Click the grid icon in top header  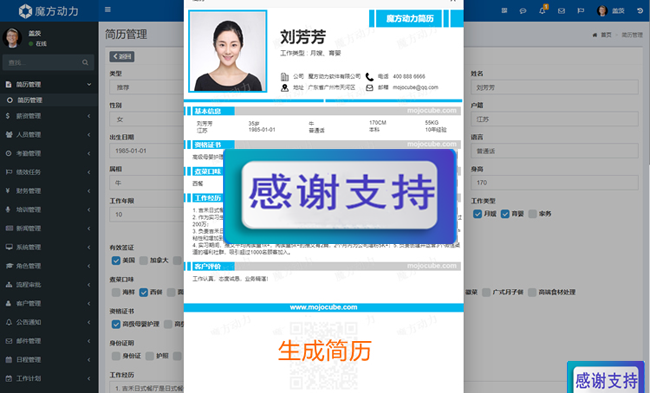click(x=504, y=11)
